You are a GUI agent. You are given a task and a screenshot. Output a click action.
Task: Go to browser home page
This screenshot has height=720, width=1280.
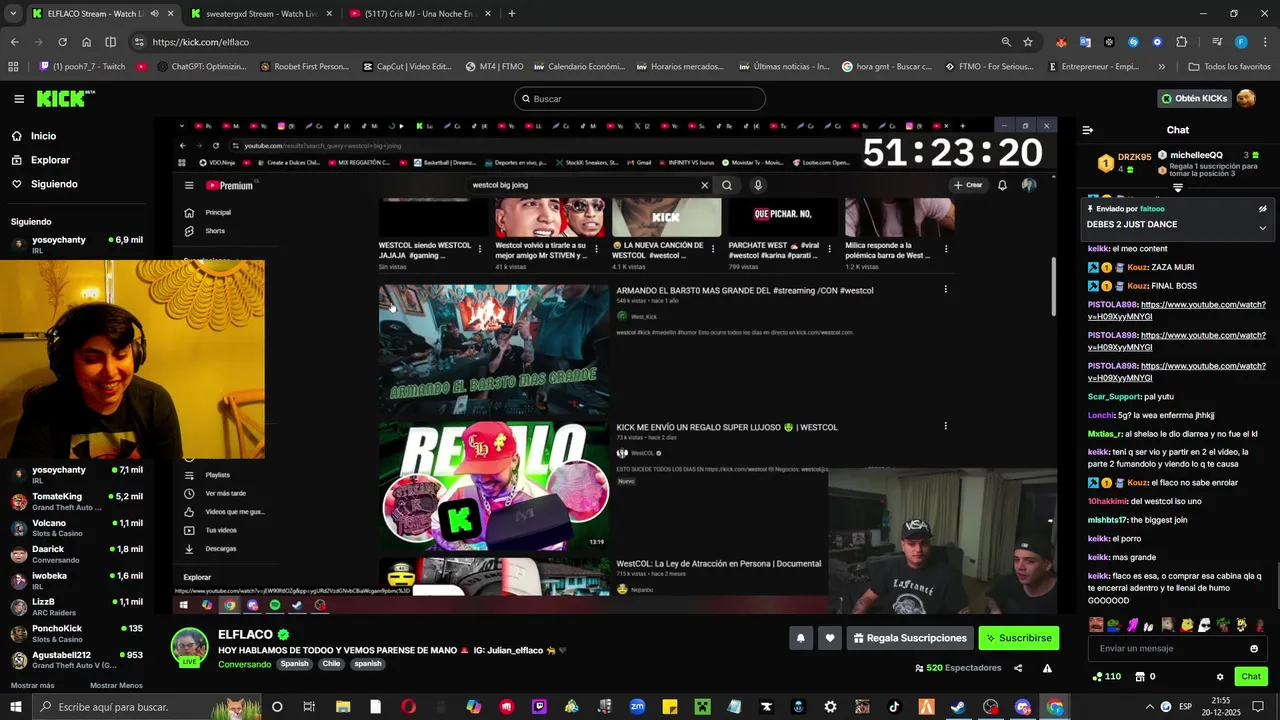coord(87,42)
